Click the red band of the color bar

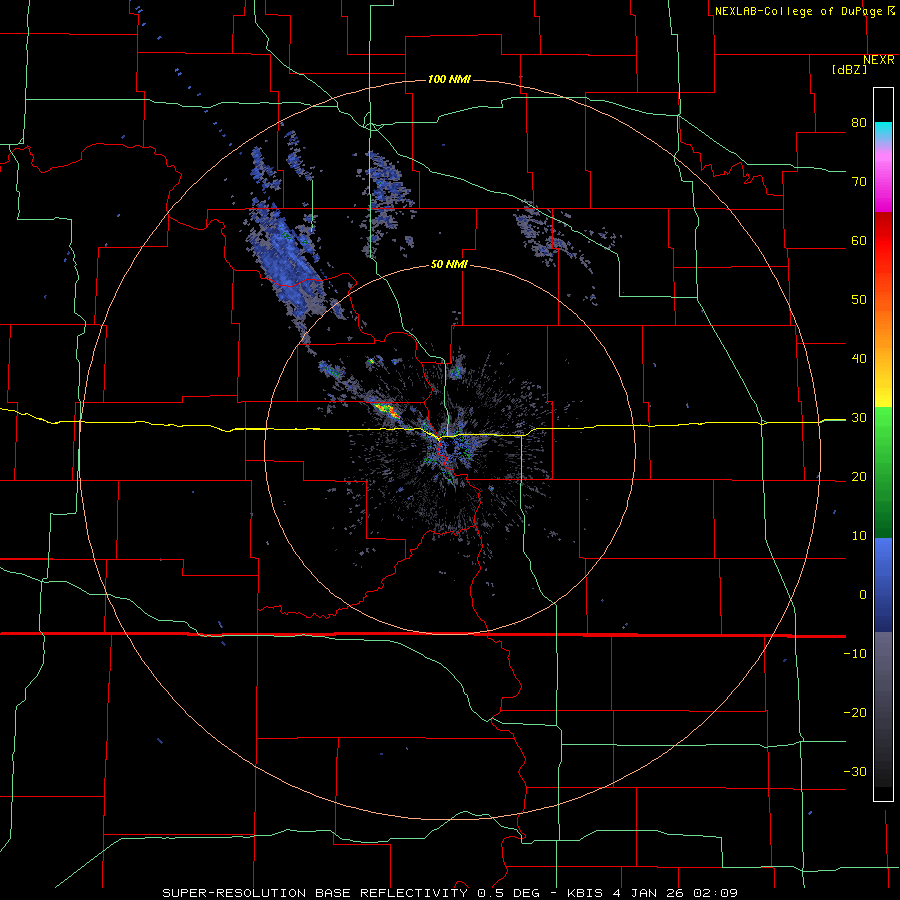[x=883, y=241]
